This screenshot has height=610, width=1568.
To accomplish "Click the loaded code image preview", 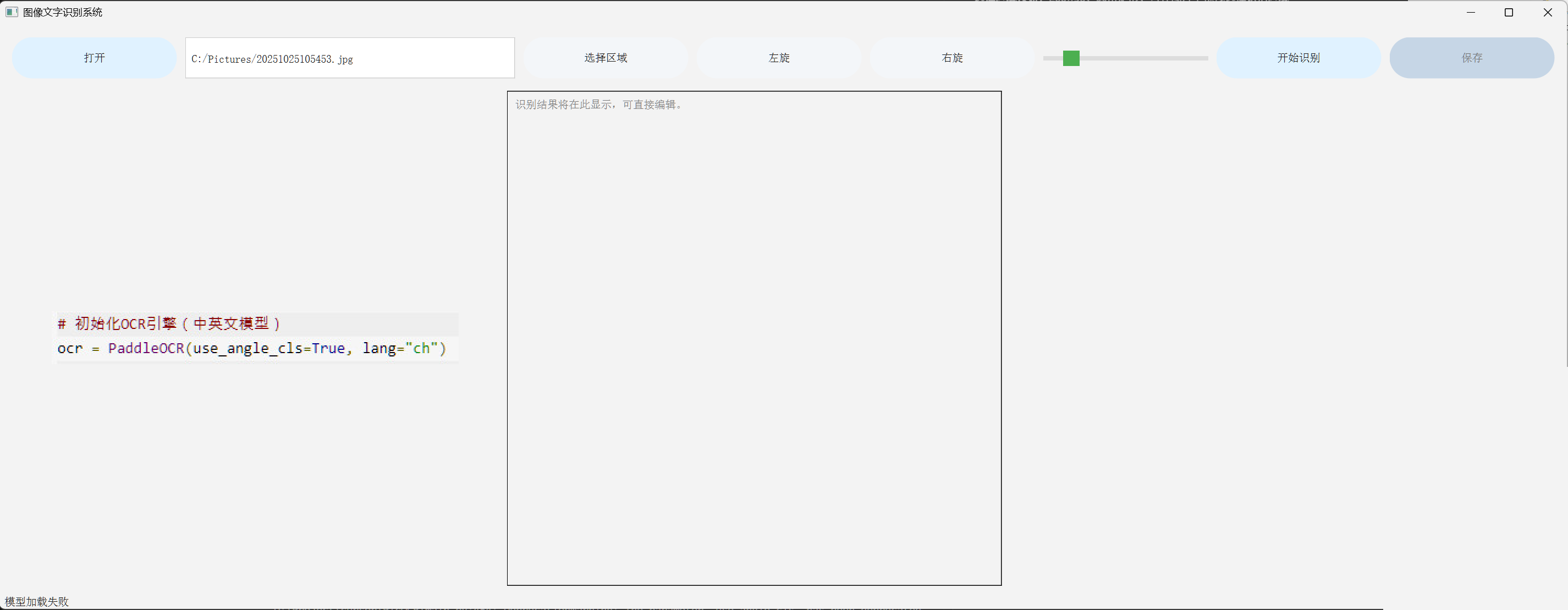I will click(x=257, y=337).
